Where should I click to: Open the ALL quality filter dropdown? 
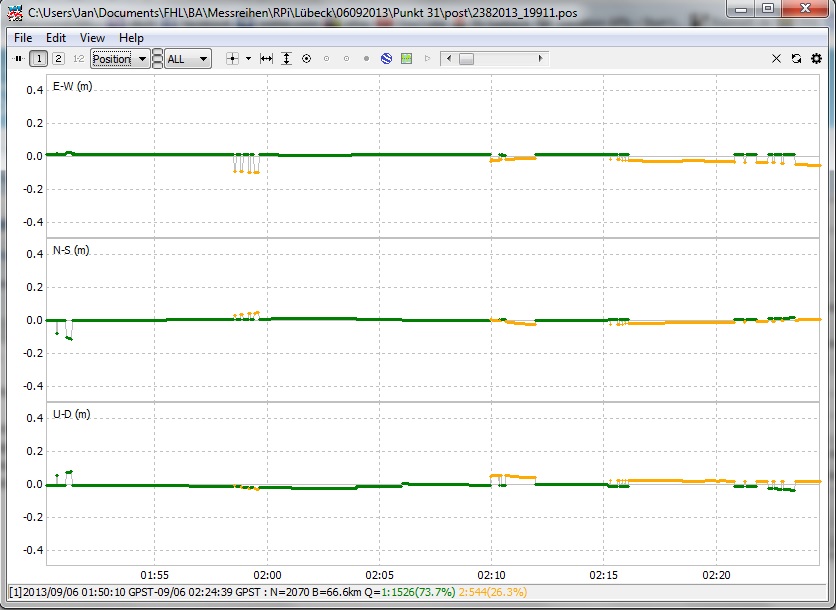click(188, 59)
